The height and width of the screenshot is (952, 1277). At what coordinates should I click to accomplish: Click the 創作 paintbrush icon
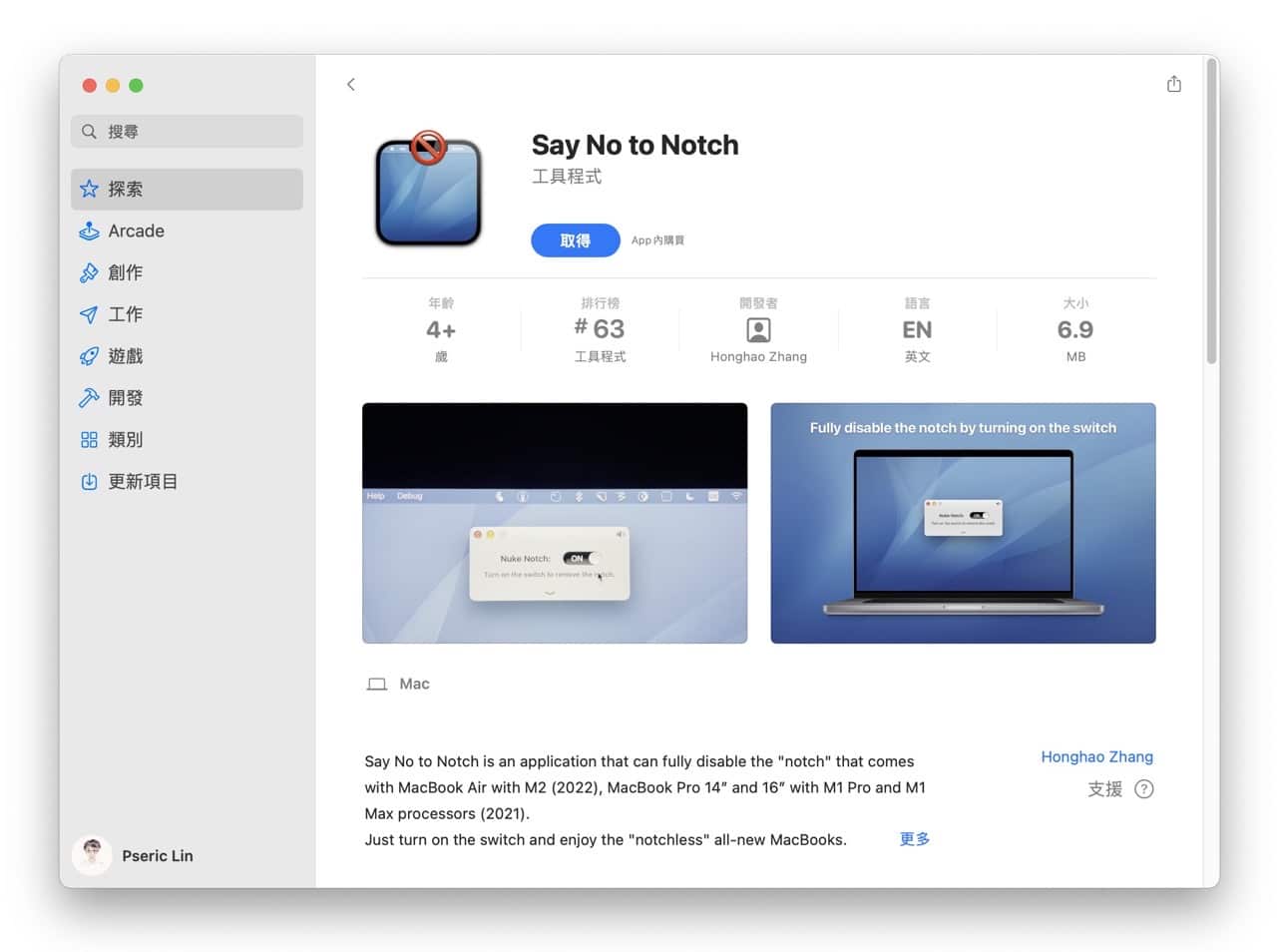90,272
